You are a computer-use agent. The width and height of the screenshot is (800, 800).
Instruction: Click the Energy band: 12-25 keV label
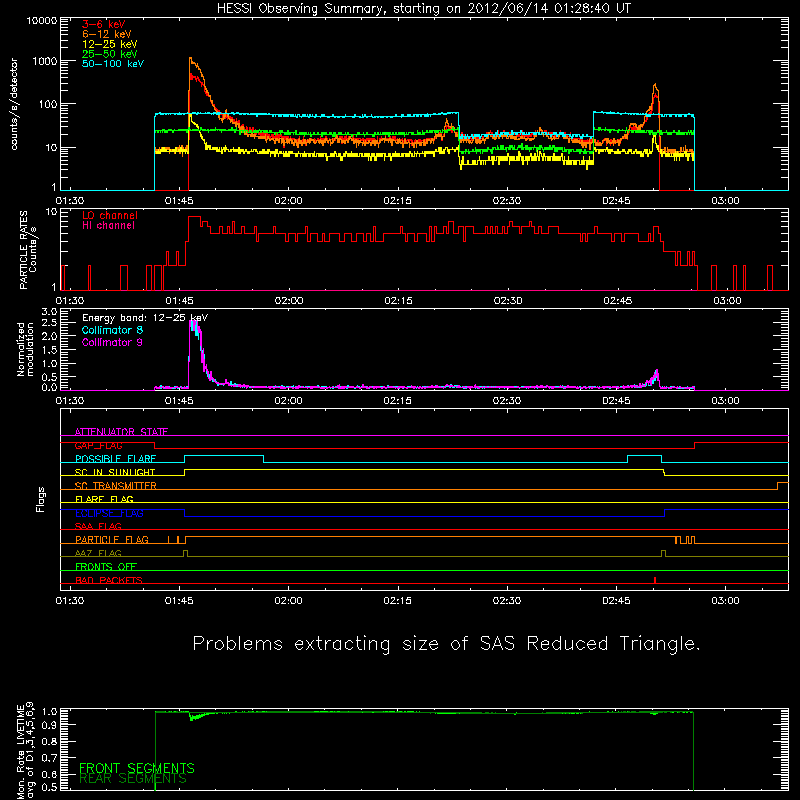coord(145,318)
